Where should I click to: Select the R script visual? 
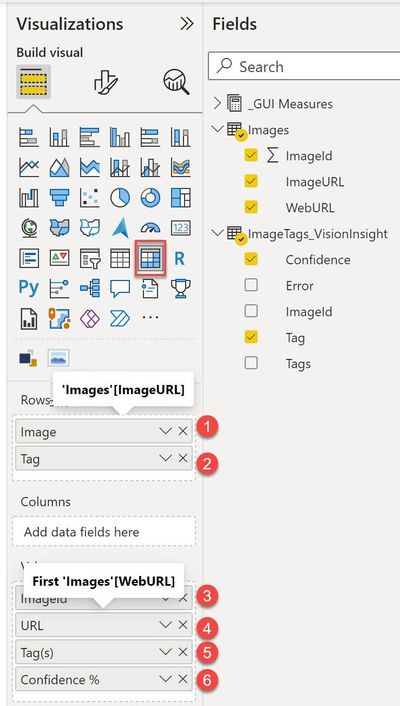[180, 258]
